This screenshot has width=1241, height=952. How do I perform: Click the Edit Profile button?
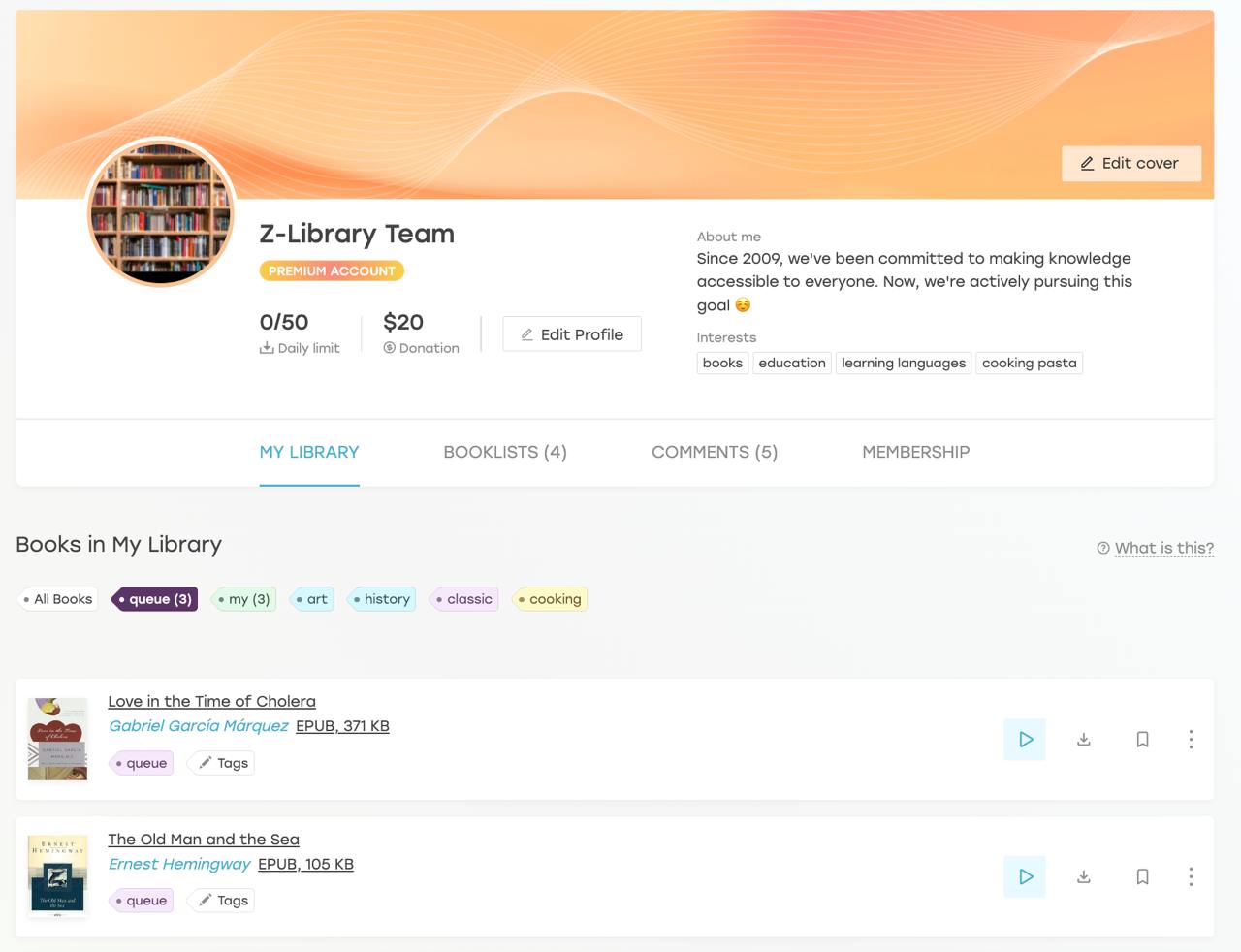[572, 334]
